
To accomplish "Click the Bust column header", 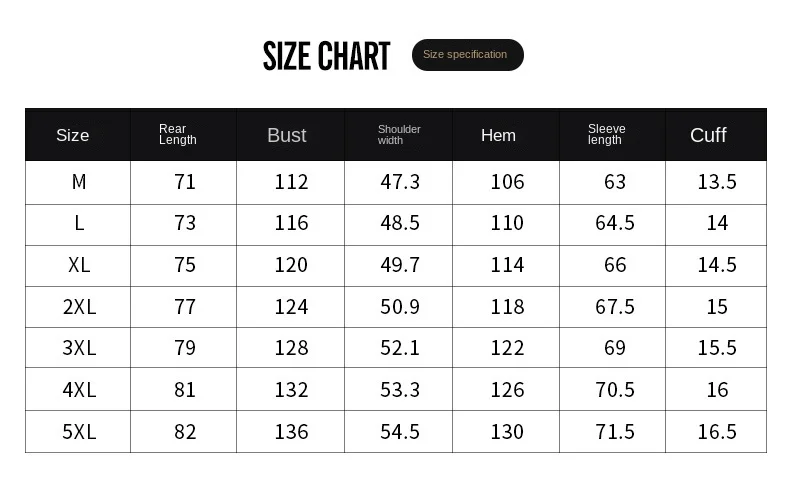I will [287, 135].
